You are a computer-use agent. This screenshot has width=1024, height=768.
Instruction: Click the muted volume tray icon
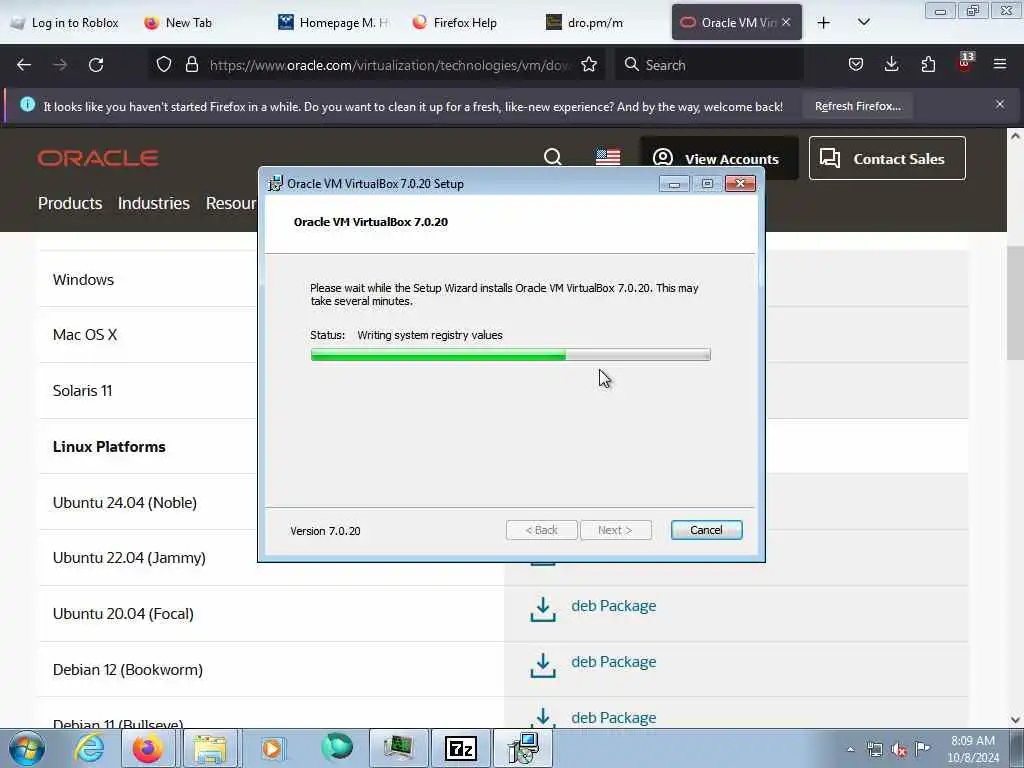tap(899, 750)
